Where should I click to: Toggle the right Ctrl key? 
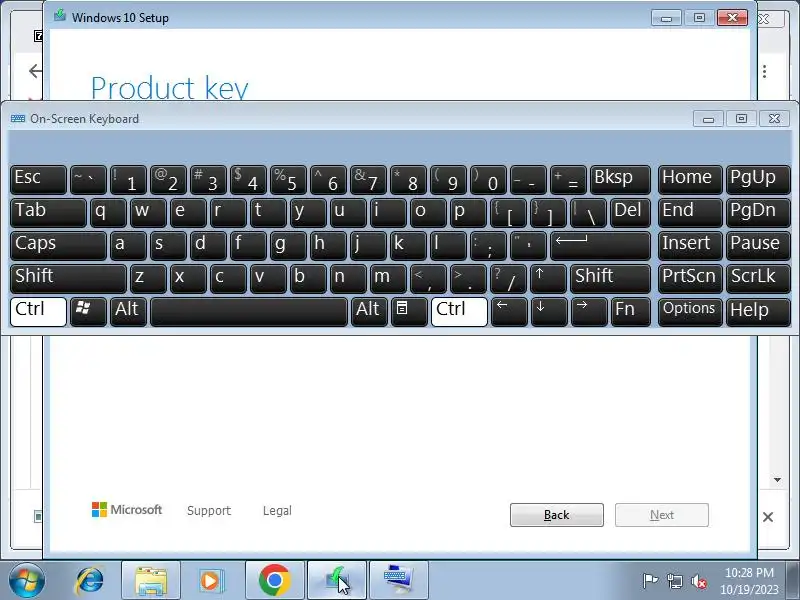pyautogui.click(x=459, y=312)
